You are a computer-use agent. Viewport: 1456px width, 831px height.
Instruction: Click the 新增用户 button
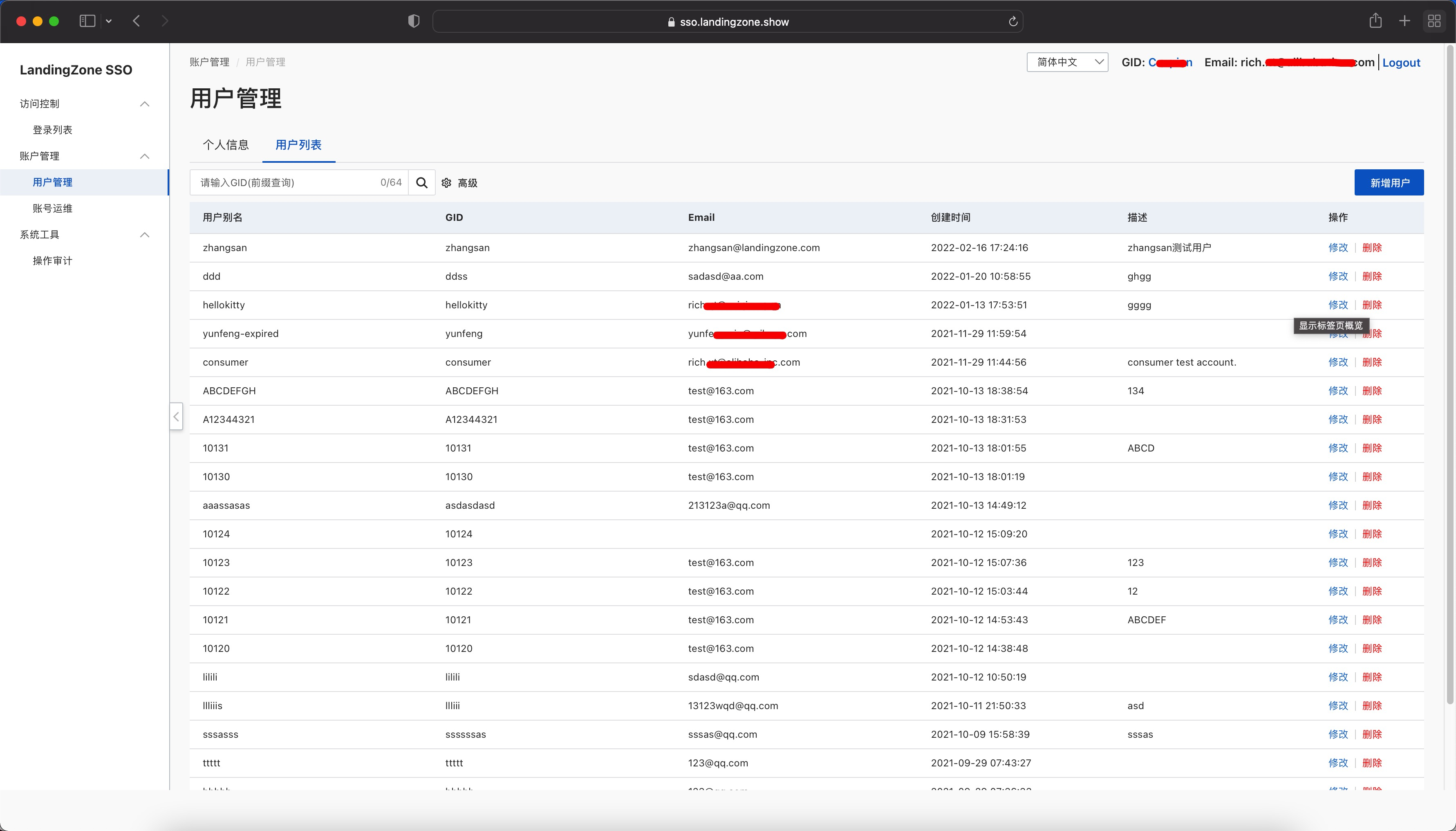click(x=1389, y=183)
